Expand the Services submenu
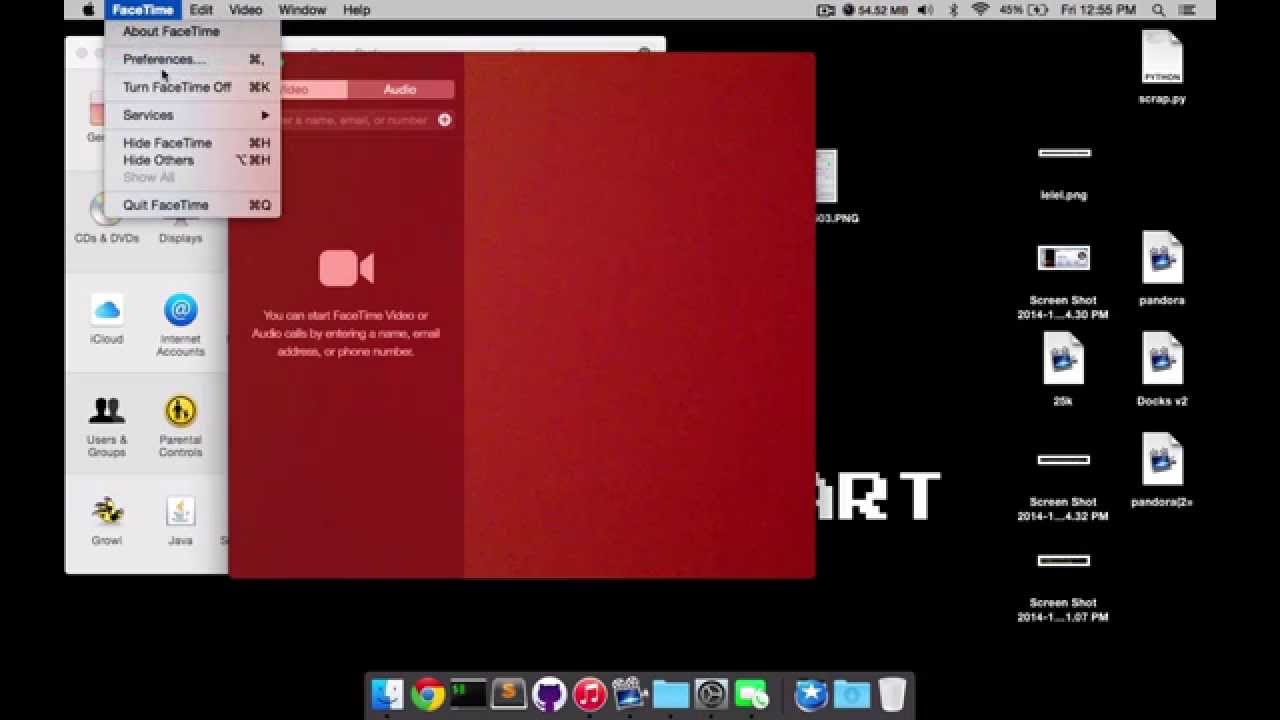 coord(192,115)
